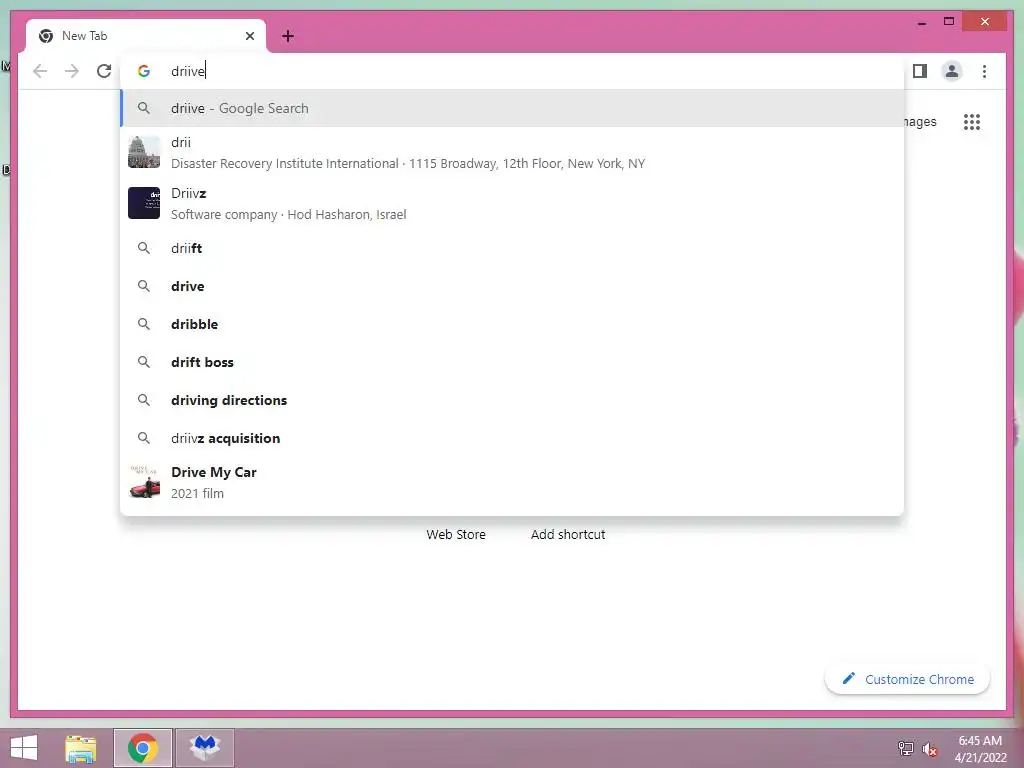Choose the Drive My Car 2021 film suggestion
1024x768 pixels.
512,482
